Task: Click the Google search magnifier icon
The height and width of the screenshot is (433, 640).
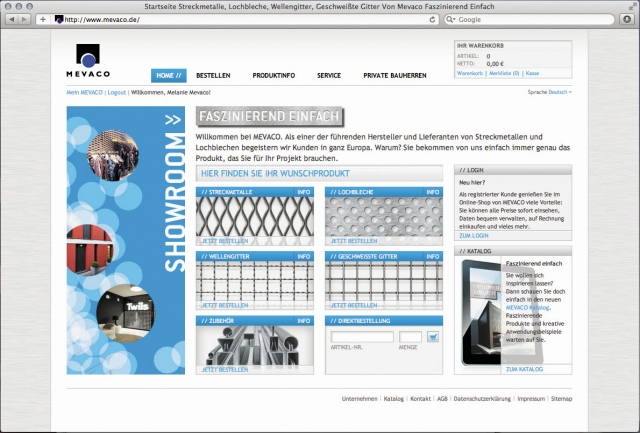Action: tap(451, 19)
